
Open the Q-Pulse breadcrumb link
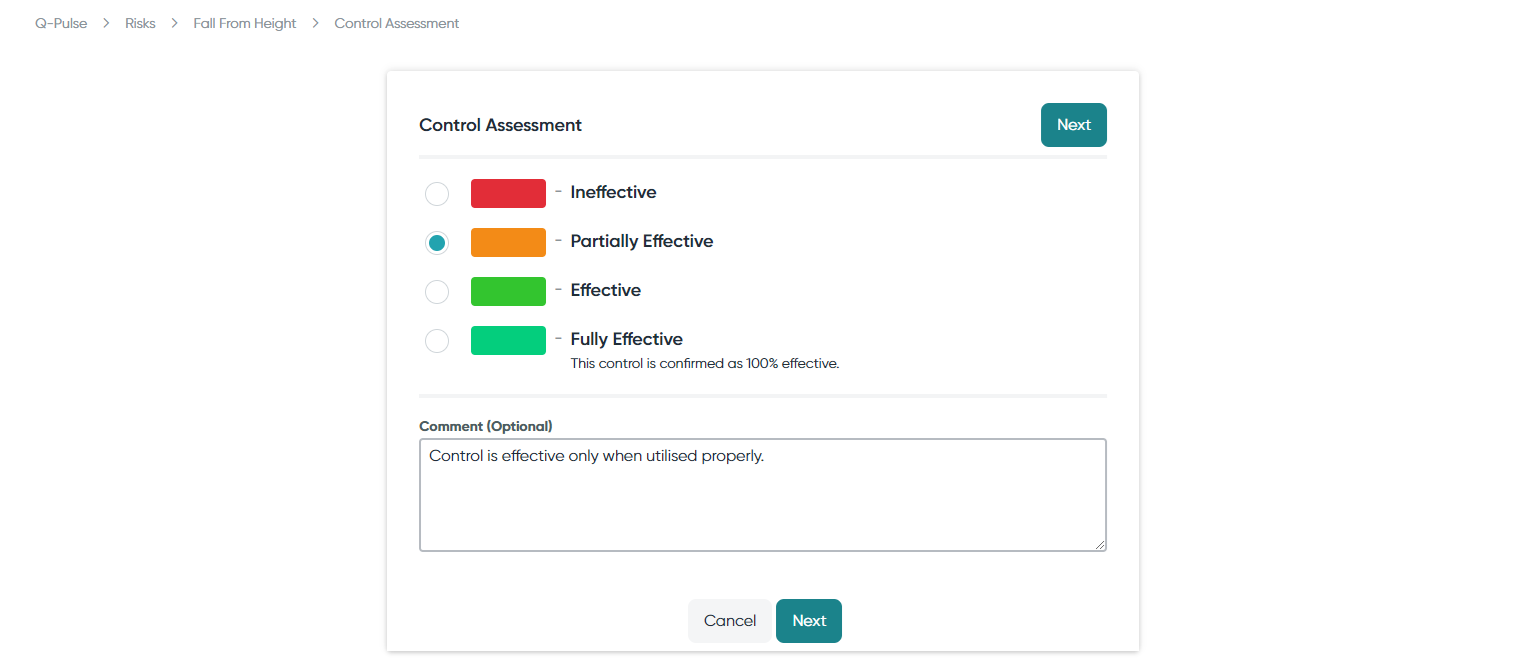tap(61, 23)
